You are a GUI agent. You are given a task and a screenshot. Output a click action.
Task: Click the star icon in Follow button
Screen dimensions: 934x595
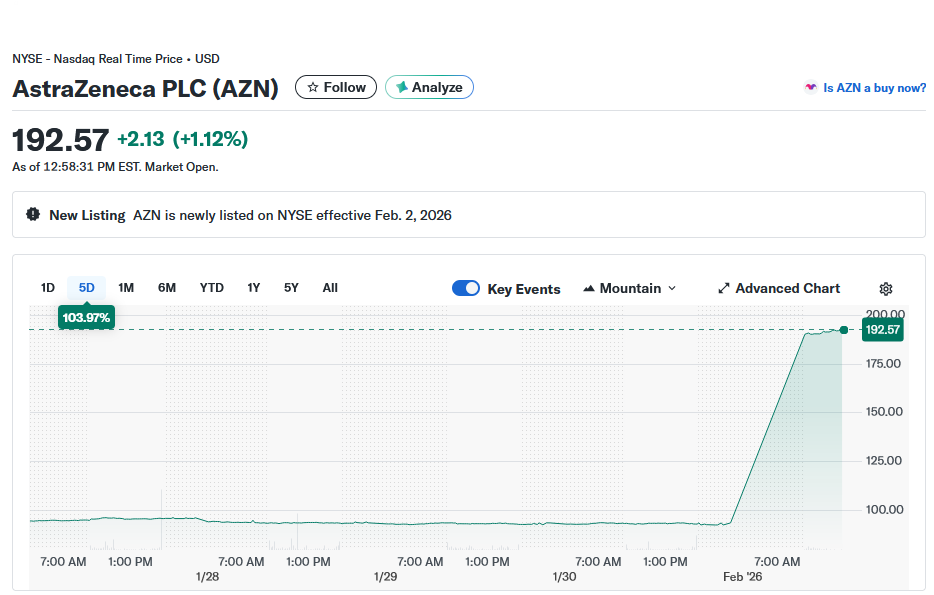click(x=313, y=88)
